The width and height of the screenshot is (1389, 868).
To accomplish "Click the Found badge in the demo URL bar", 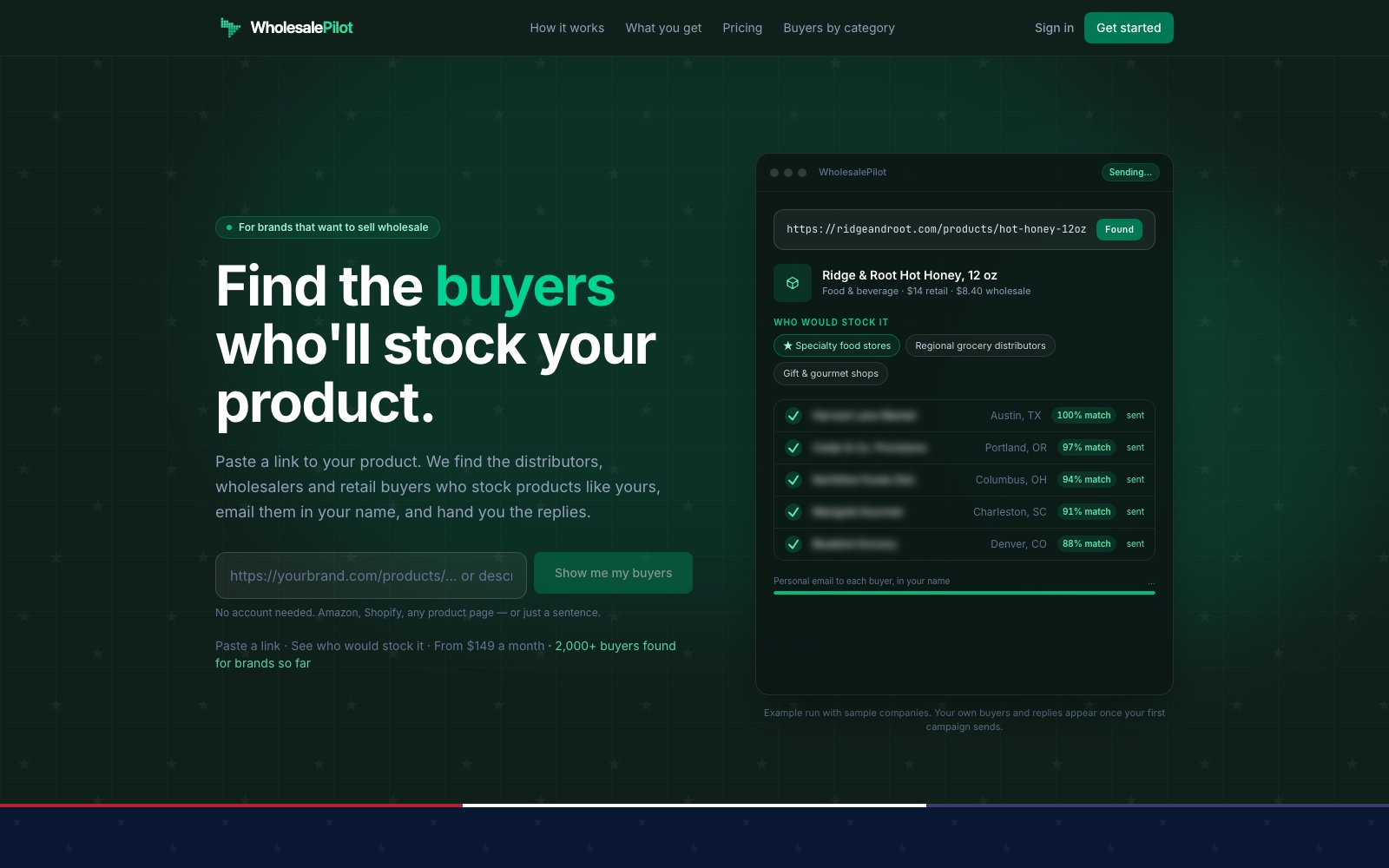I will tap(1119, 229).
